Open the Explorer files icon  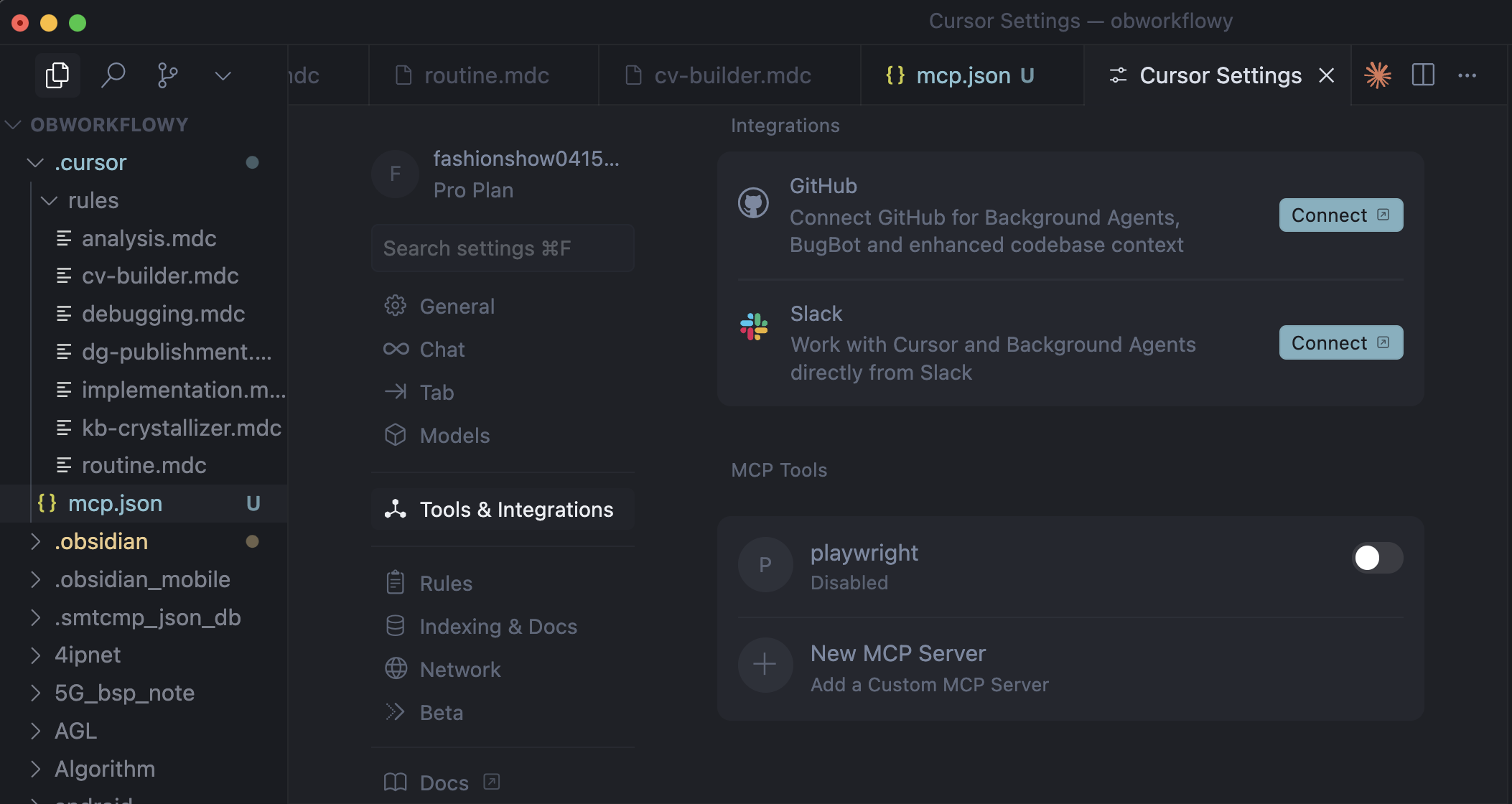click(x=57, y=75)
